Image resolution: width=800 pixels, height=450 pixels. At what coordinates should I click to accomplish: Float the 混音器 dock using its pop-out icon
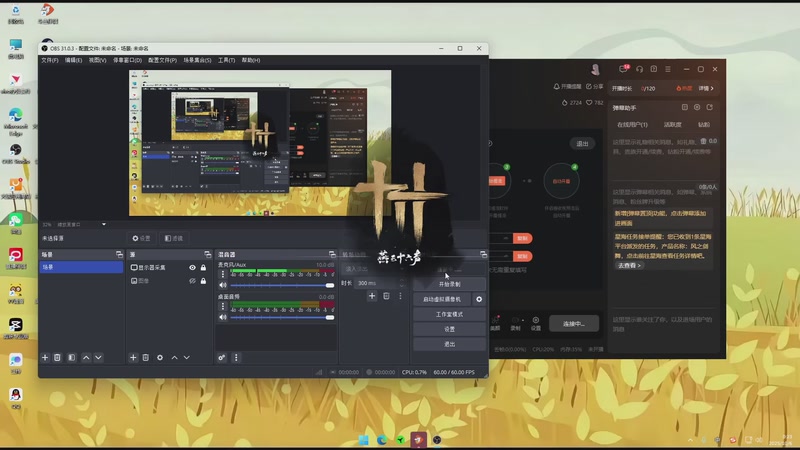[332, 254]
